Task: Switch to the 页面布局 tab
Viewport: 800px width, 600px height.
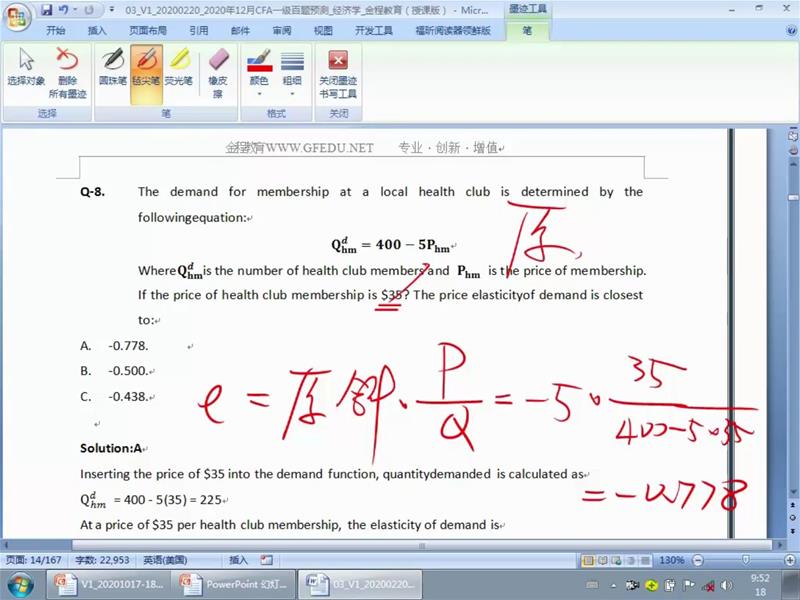Action: pyautogui.click(x=148, y=31)
